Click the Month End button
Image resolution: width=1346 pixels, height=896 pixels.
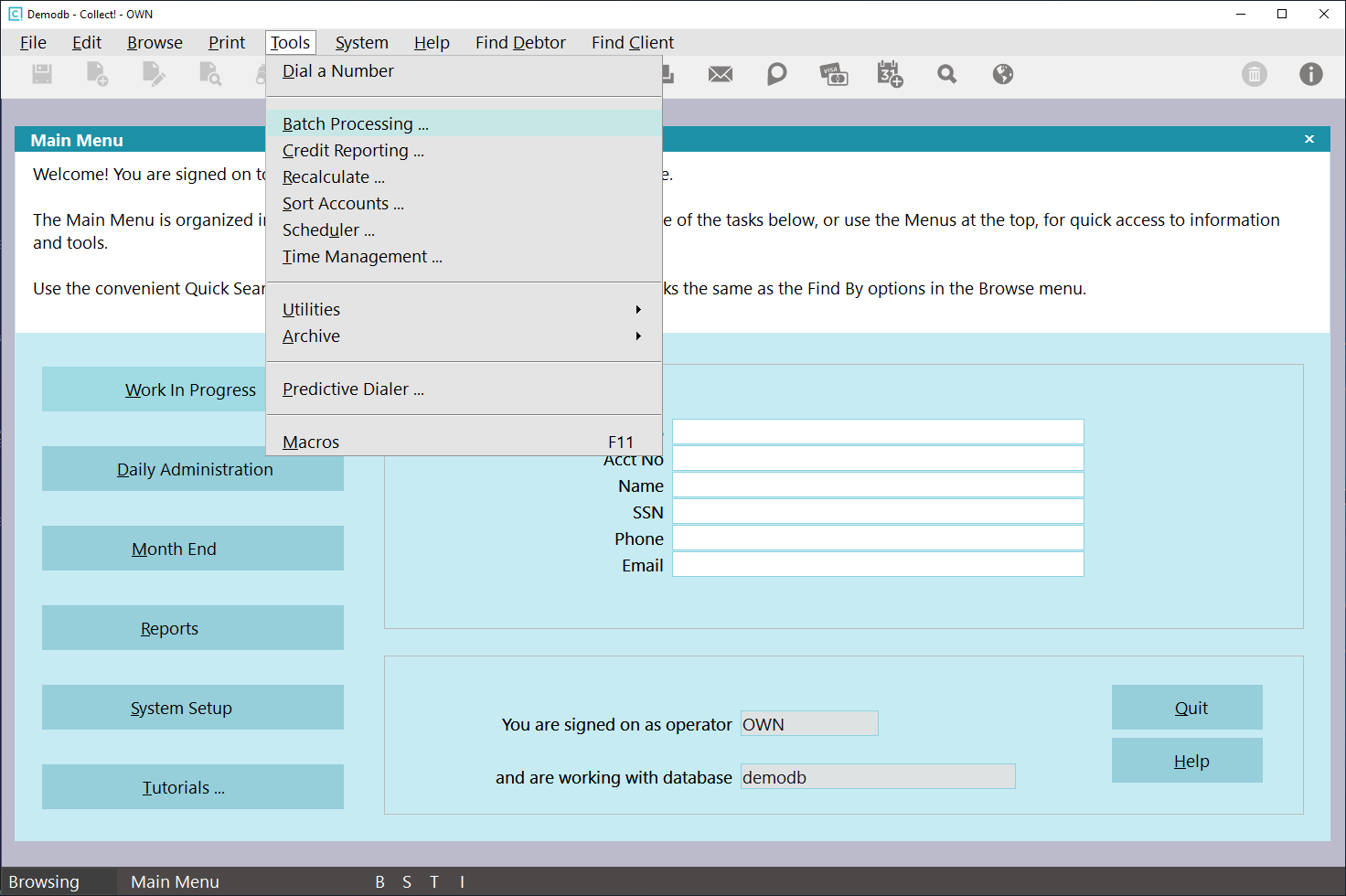(193, 549)
